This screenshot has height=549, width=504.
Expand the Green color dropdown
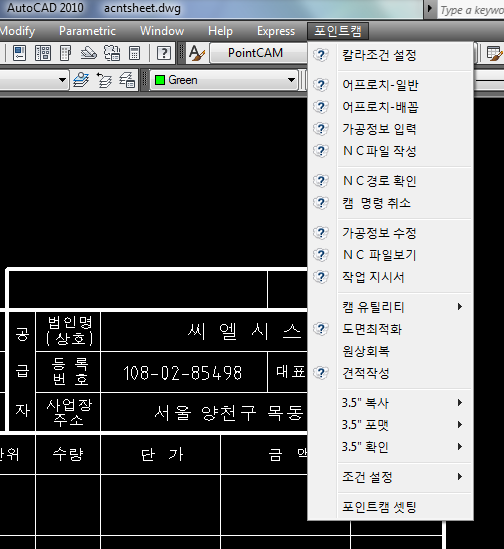click(291, 80)
